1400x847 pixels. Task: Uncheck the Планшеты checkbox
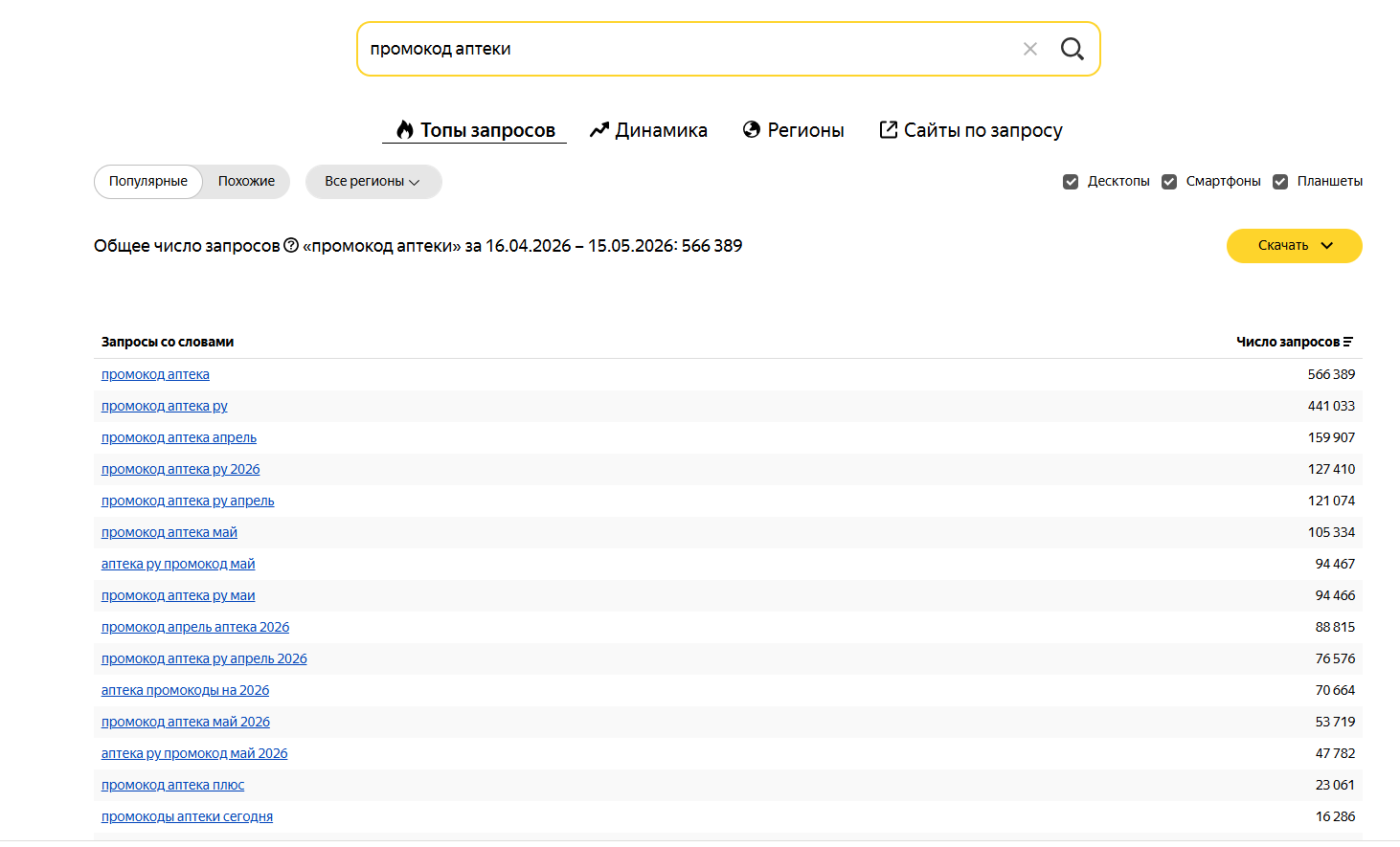tap(1280, 182)
